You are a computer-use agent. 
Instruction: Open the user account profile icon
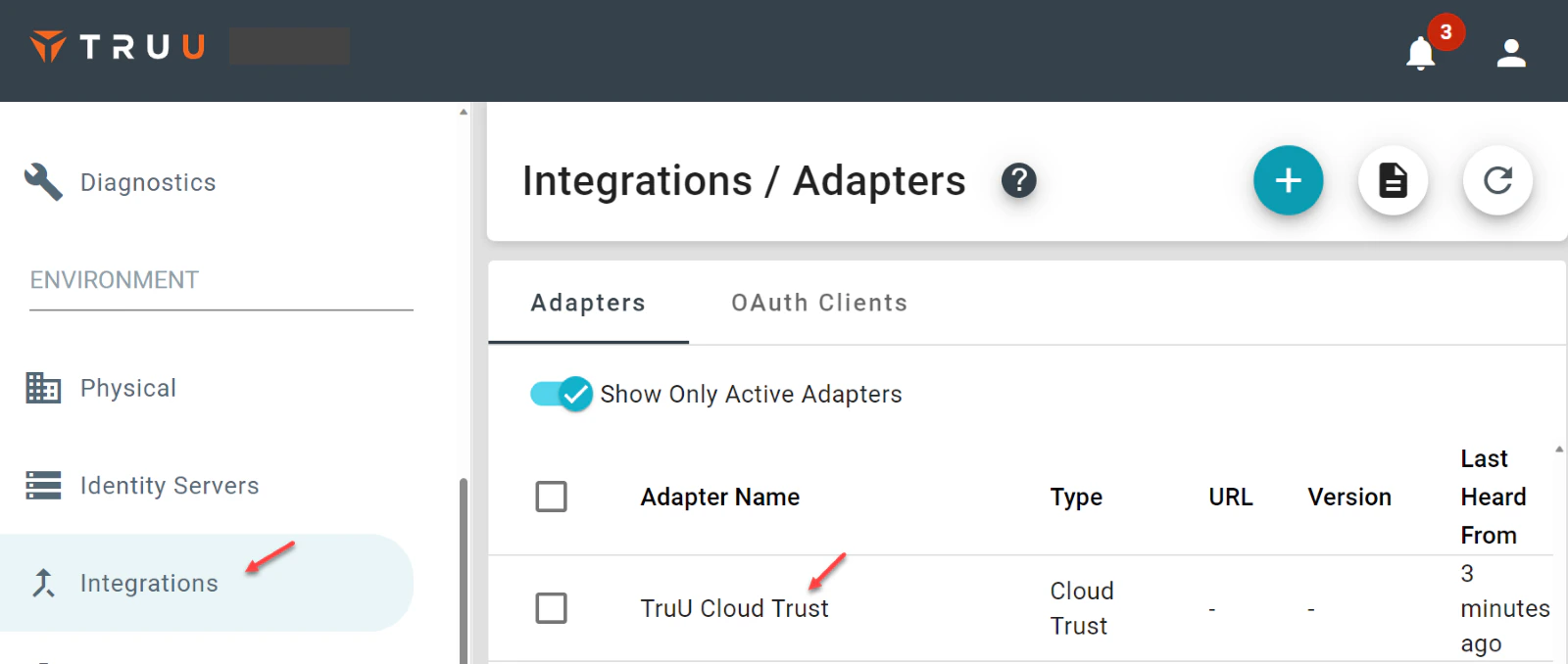tap(1511, 53)
